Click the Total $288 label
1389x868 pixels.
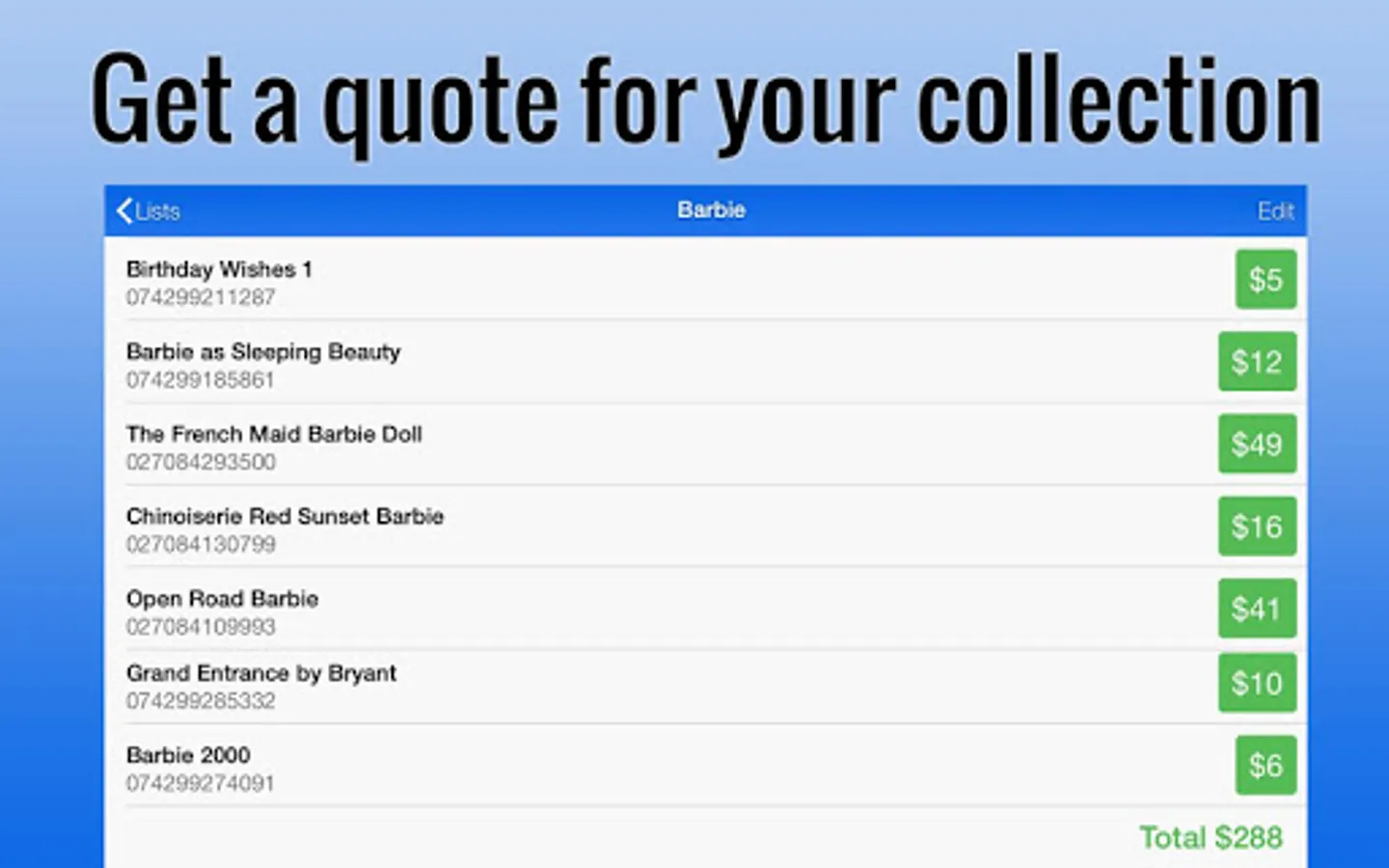tap(1211, 837)
